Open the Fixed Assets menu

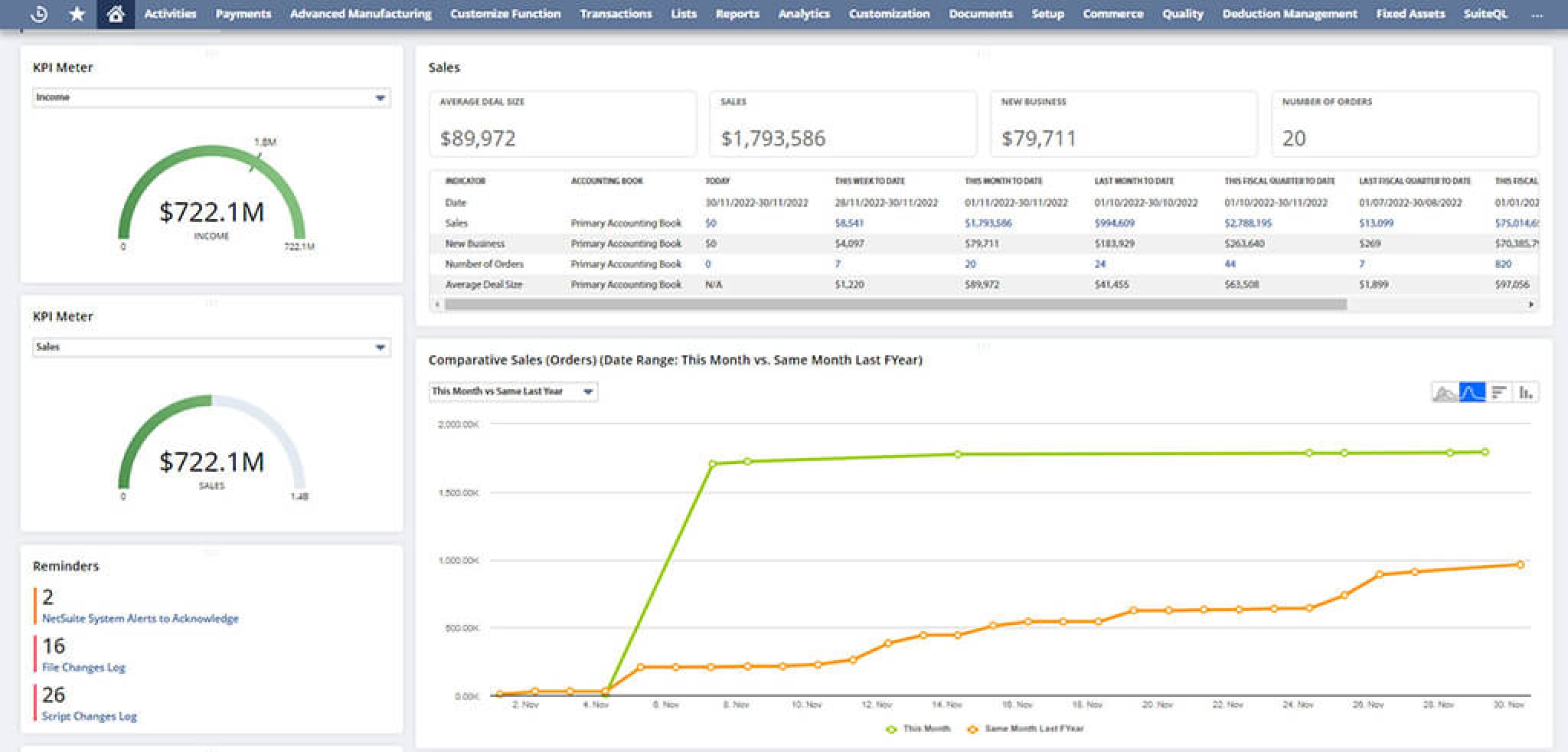(x=1410, y=14)
